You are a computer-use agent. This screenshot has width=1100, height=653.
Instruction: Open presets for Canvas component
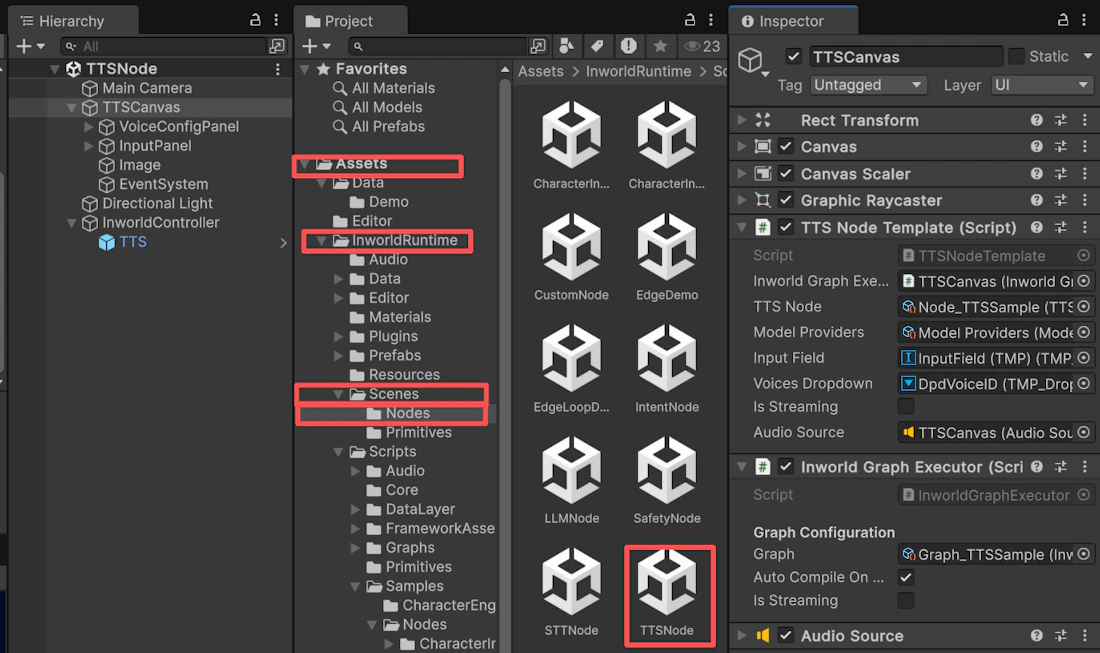tap(1061, 147)
